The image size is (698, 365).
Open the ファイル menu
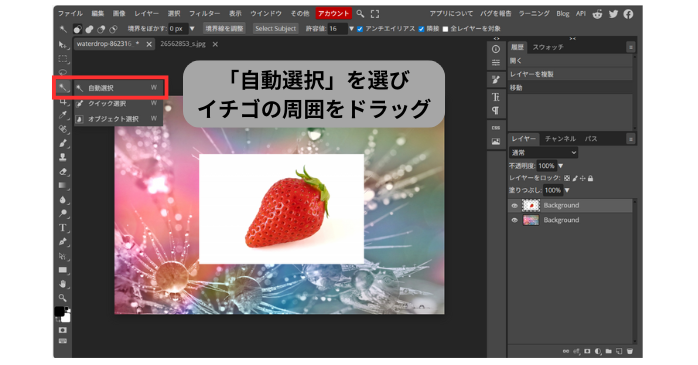click(70, 14)
